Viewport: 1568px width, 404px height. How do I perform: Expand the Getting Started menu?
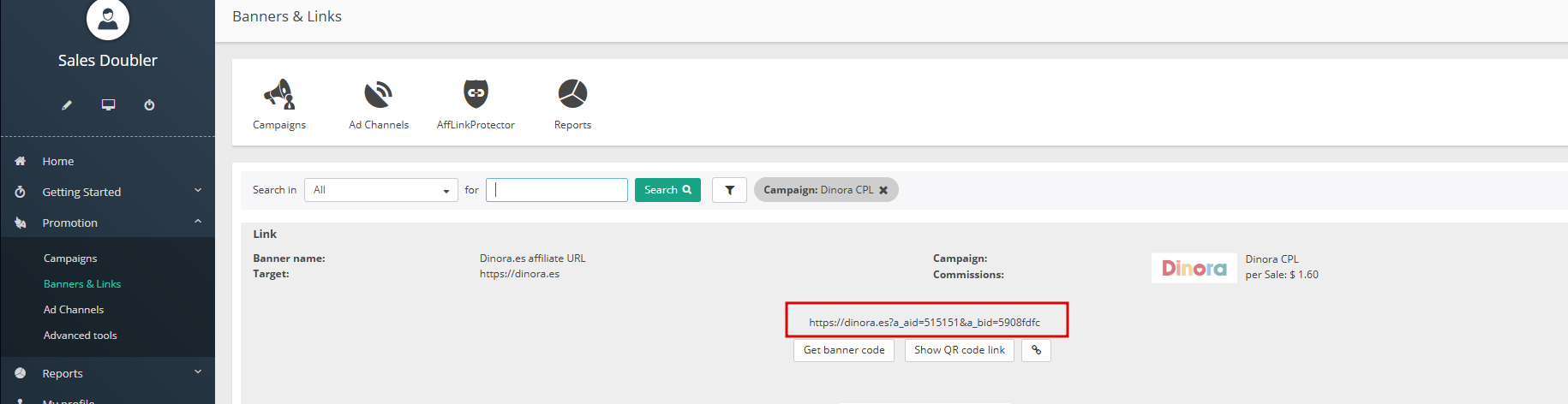(108, 192)
